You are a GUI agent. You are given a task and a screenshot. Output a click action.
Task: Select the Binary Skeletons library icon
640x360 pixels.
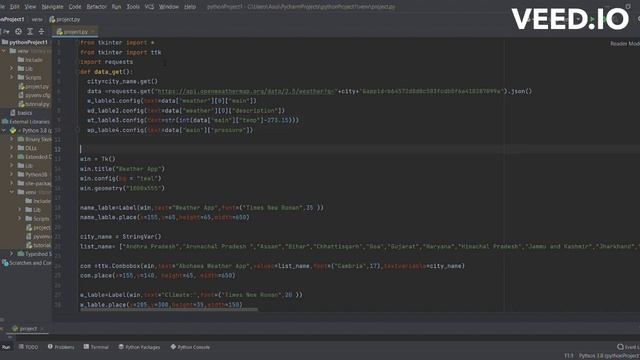tap(20, 139)
